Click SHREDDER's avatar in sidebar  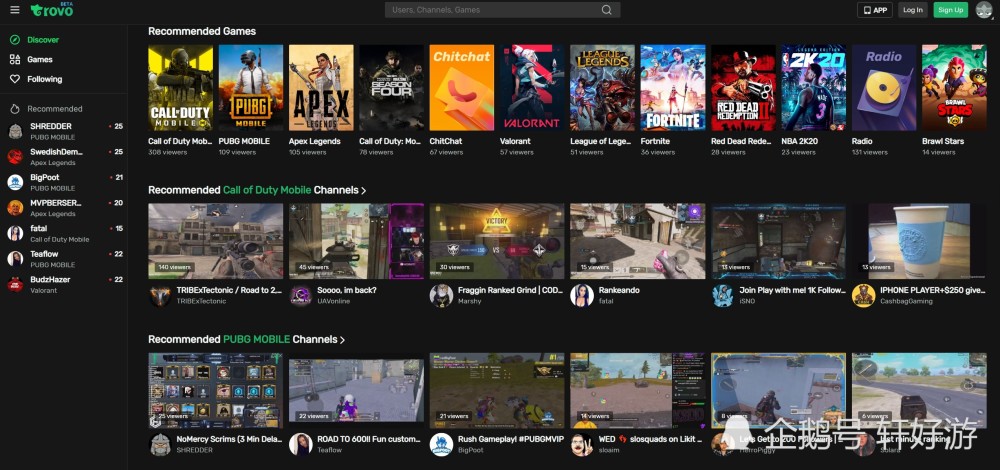pos(15,131)
